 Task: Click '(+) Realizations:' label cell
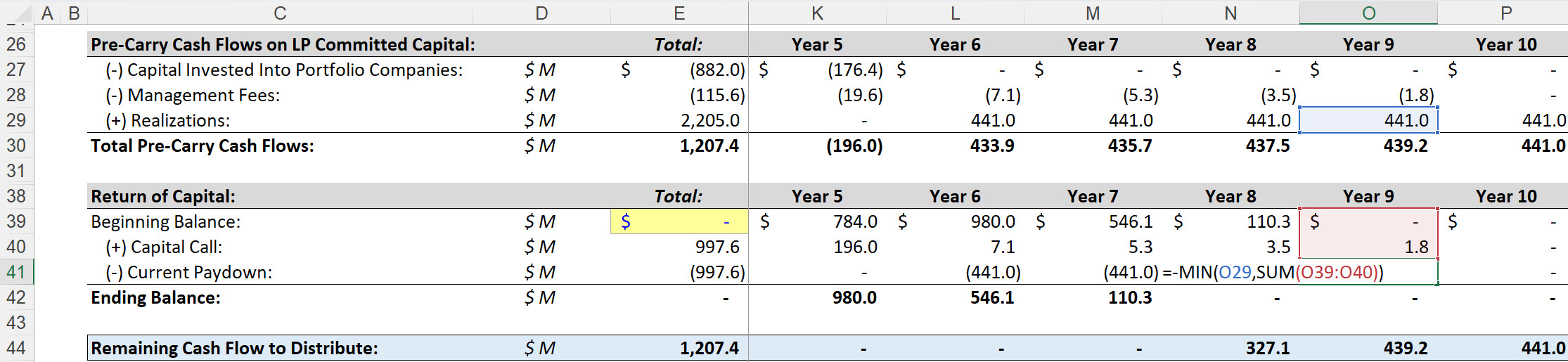(280, 120)
